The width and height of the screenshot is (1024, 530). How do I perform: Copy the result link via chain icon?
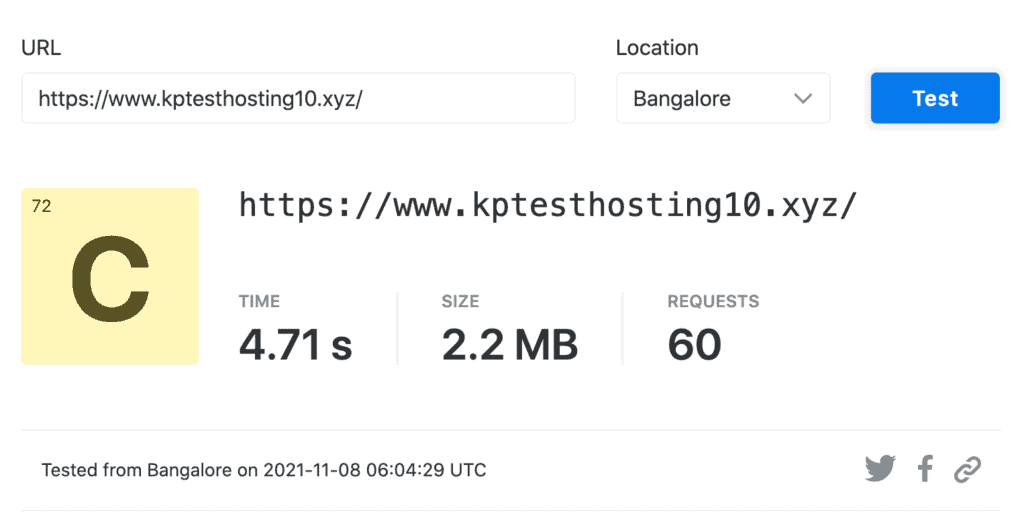click(967, 468)
